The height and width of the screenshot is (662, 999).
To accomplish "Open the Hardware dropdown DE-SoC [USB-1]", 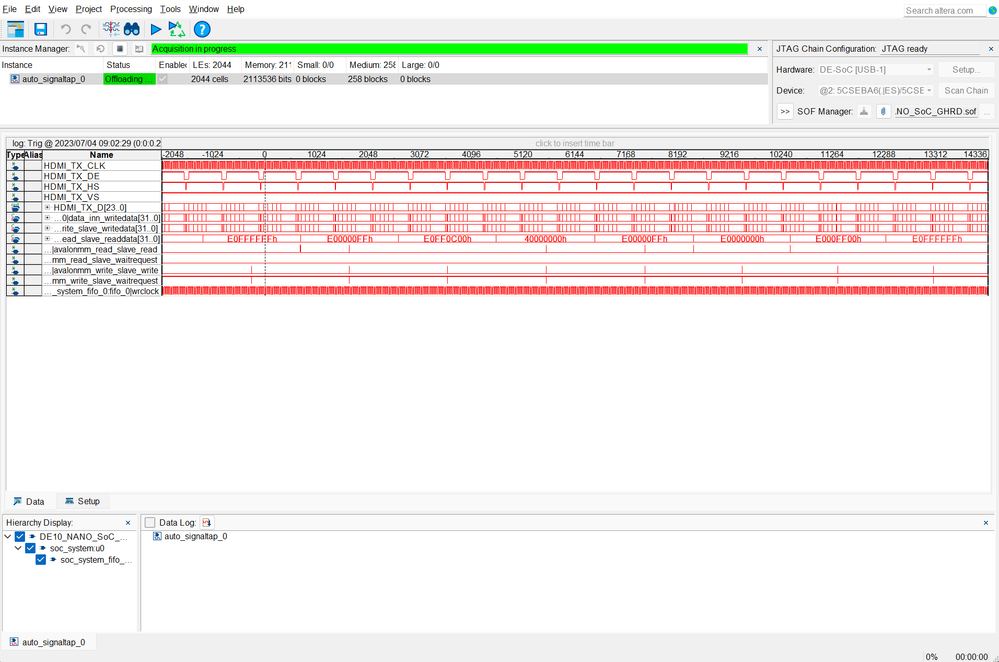I will tap(875, 69).
